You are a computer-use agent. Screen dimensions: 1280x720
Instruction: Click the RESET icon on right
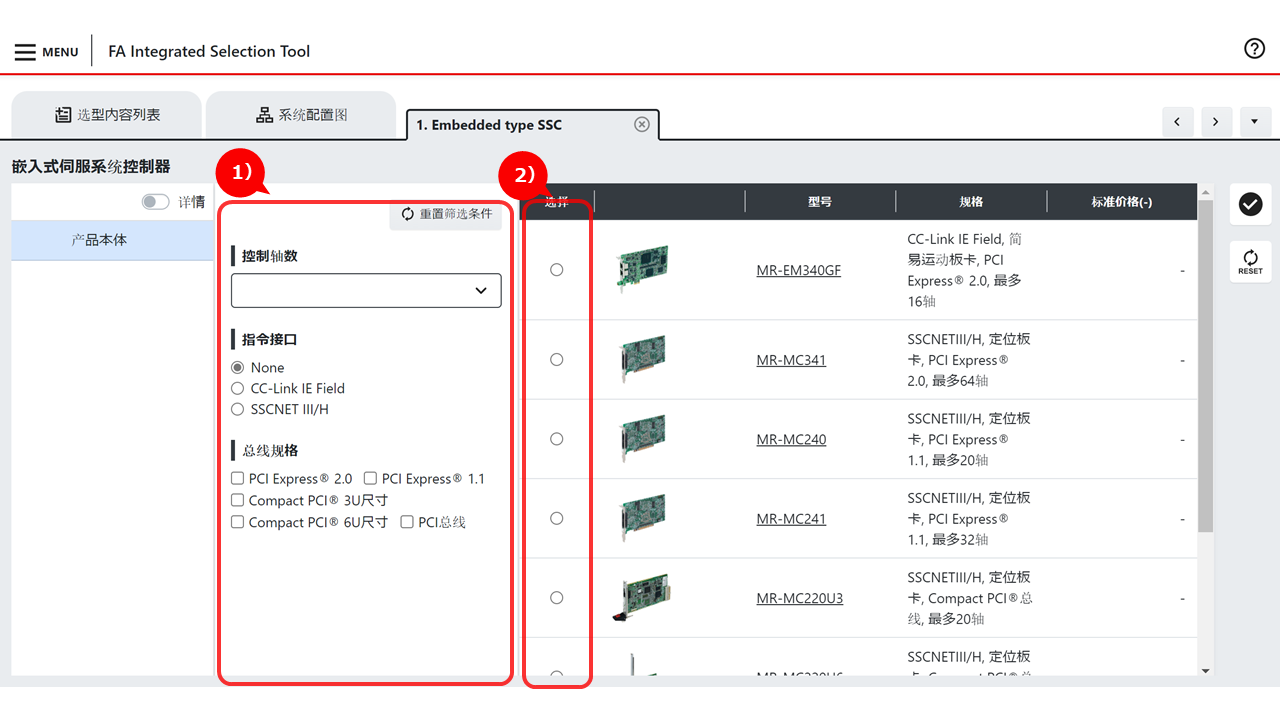pyautogui.click(x=1250, y=261)
